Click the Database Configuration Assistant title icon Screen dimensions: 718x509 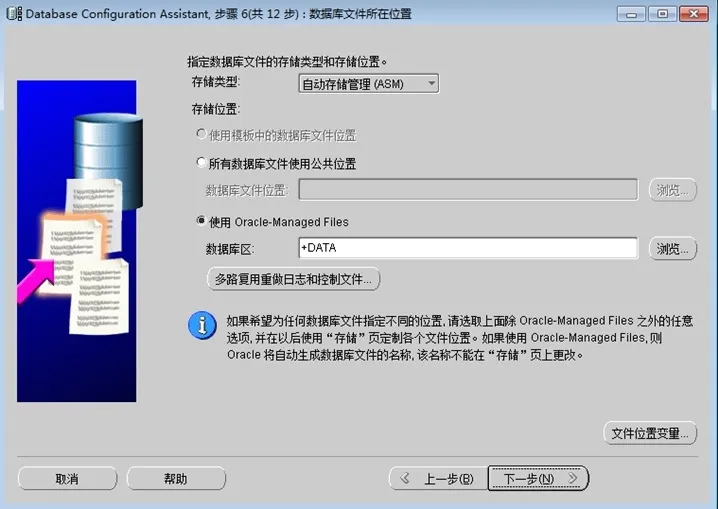[14, 13]
